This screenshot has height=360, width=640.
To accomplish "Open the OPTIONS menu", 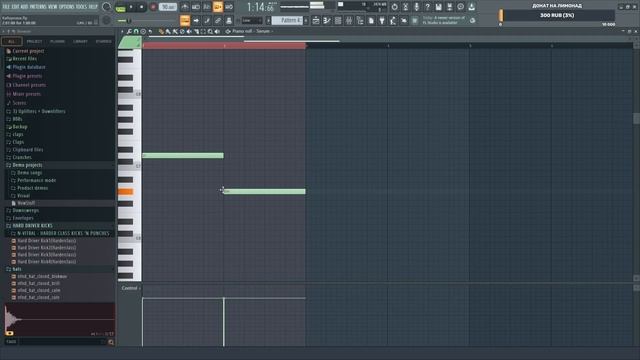I will pos(67,7).
